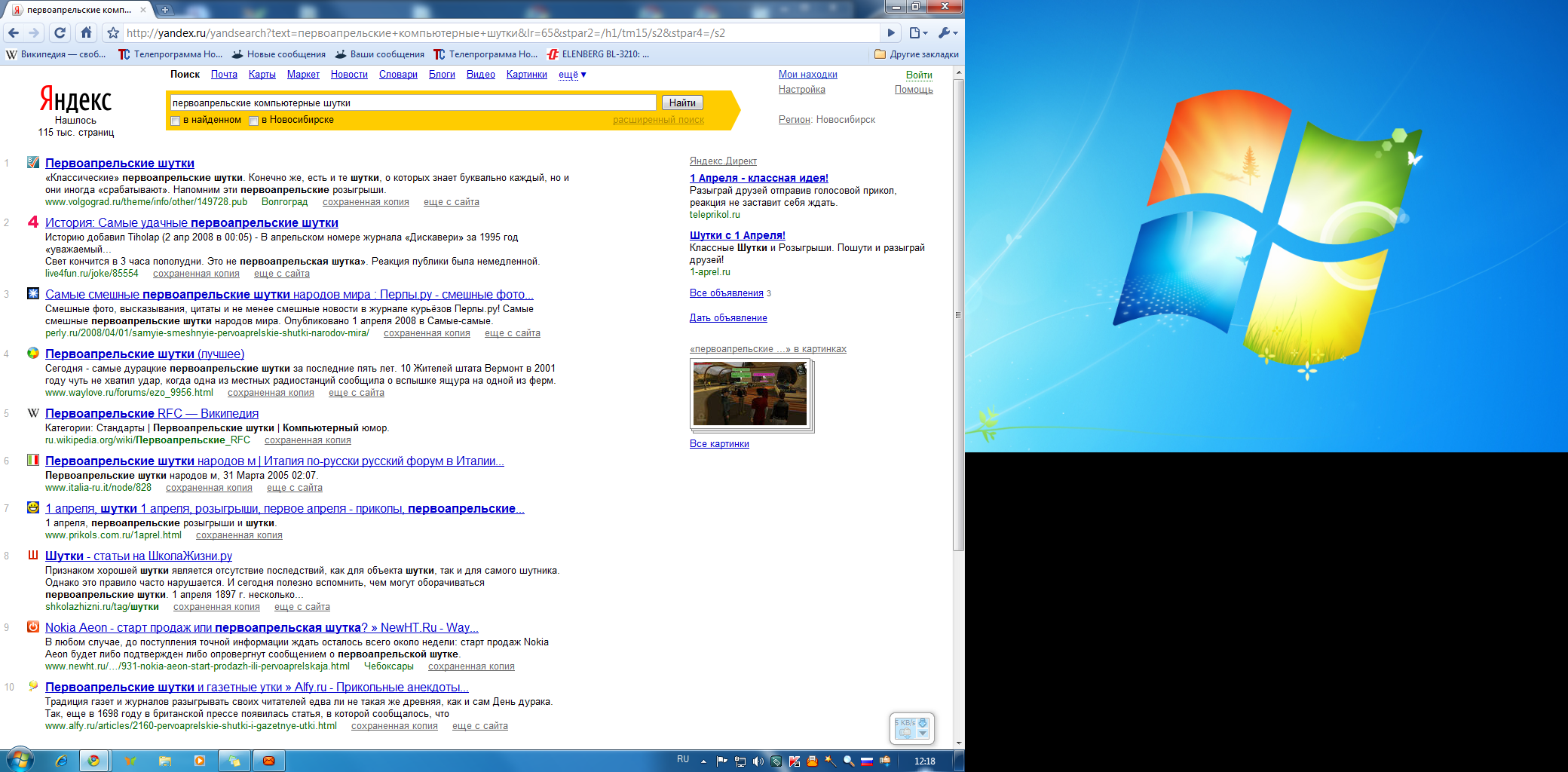Launch Internet Explorer from the taskbar
This screenshot has width=1568, height=772.
(61, 761)
